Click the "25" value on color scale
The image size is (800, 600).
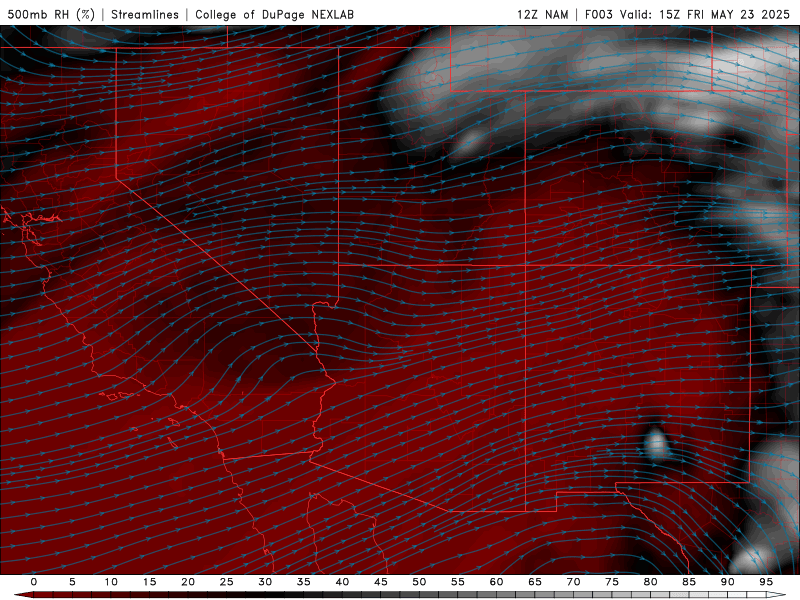tap(227, 582)
